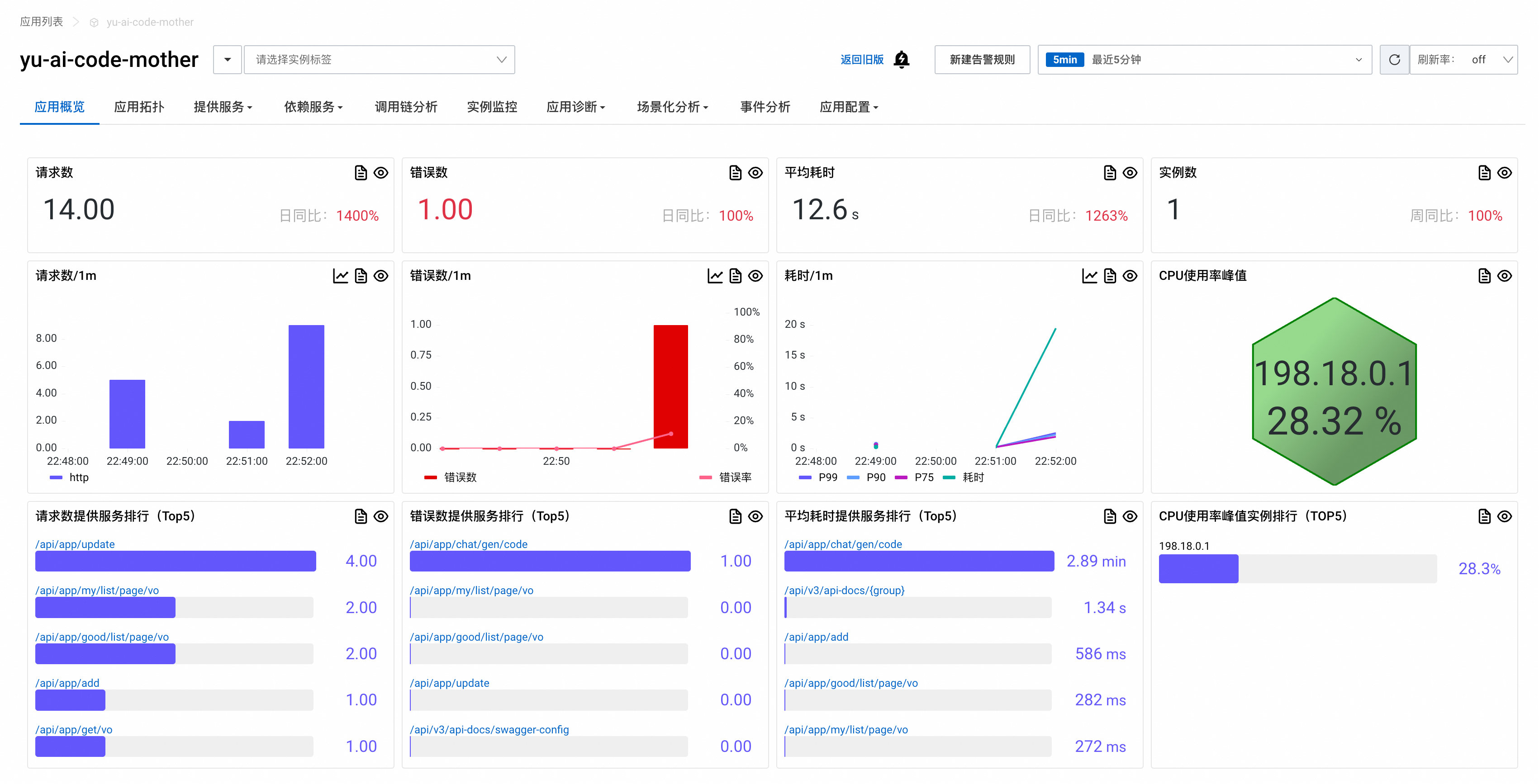
Task: Click document icon in 平均耗时 card
Action: pyautogui.click(x=1109, y=173)
